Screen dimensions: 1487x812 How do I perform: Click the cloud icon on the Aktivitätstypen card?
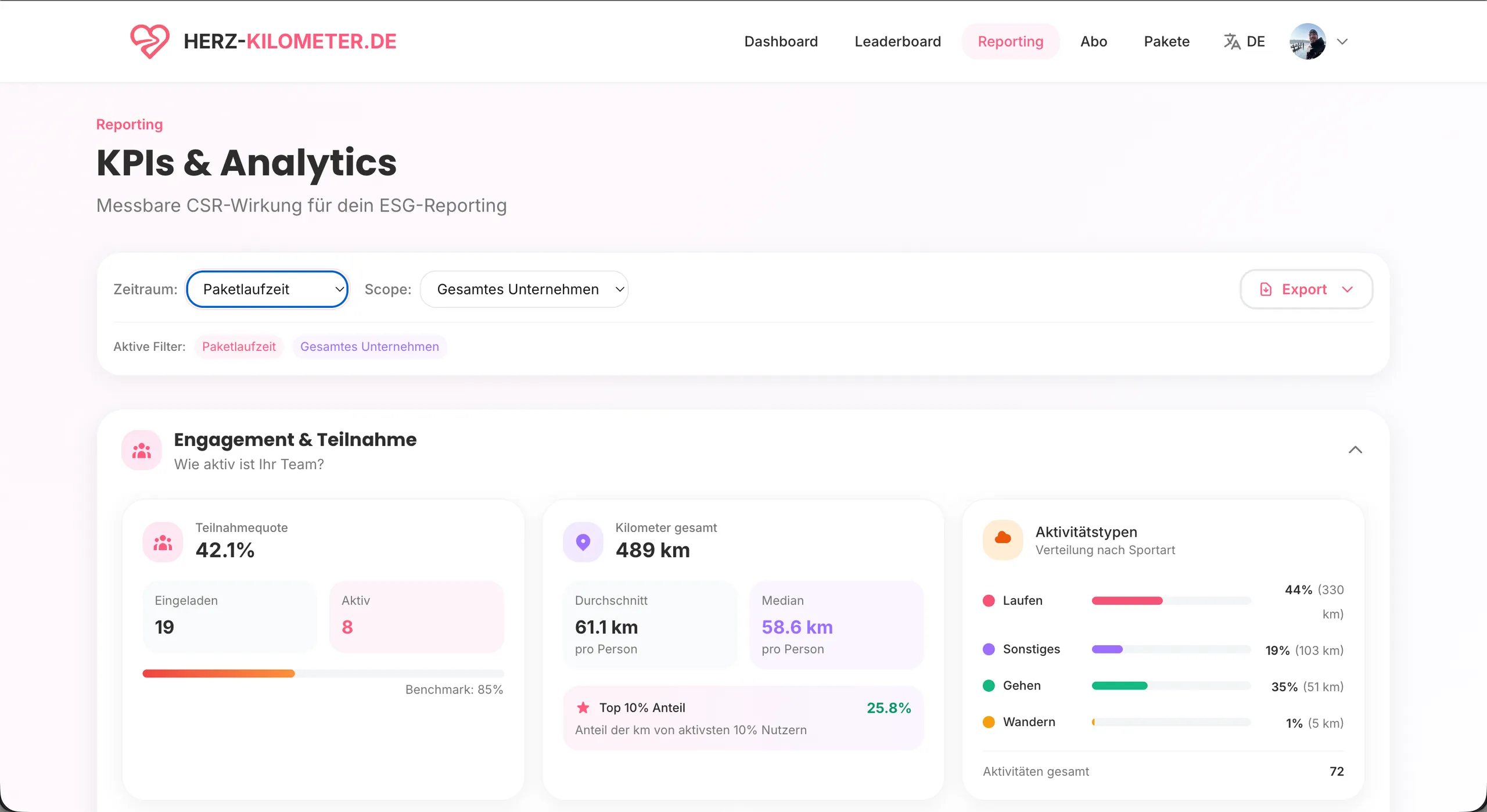pos(1003,540)
